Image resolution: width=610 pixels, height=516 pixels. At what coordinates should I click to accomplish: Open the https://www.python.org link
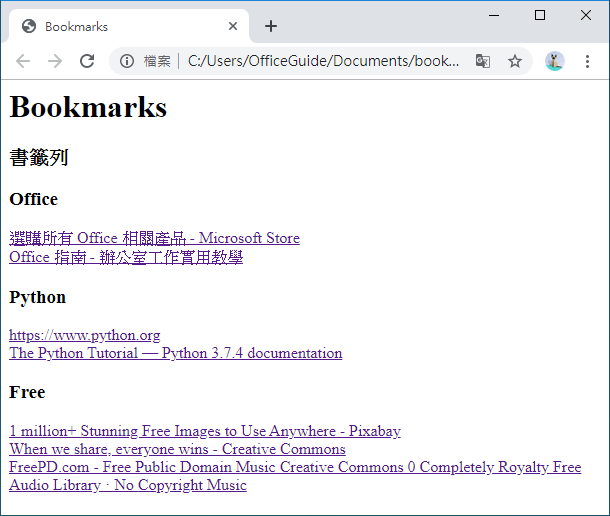coord(85,335)
